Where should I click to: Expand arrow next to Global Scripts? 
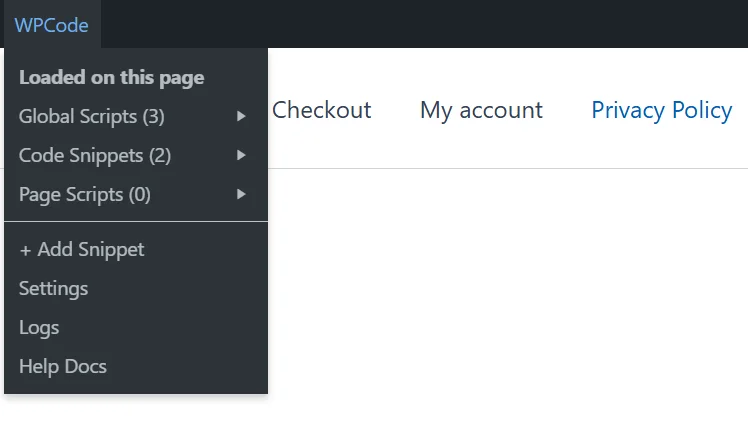tap(241, 116)
